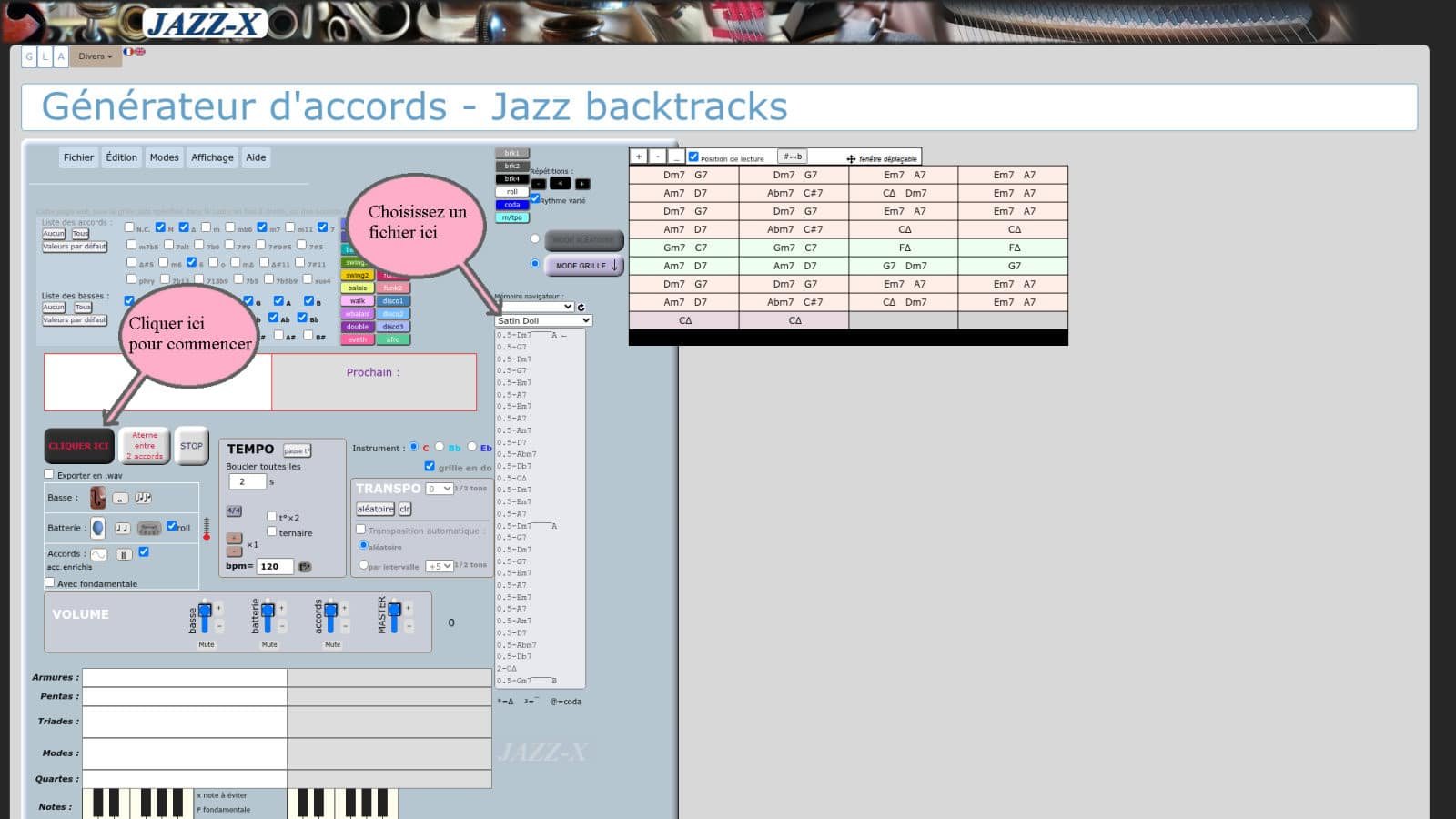Toggle Rythme varié checkbox
Image resolution: width=1456 pixels, height=819 pixels.
(x=535, y=198)
